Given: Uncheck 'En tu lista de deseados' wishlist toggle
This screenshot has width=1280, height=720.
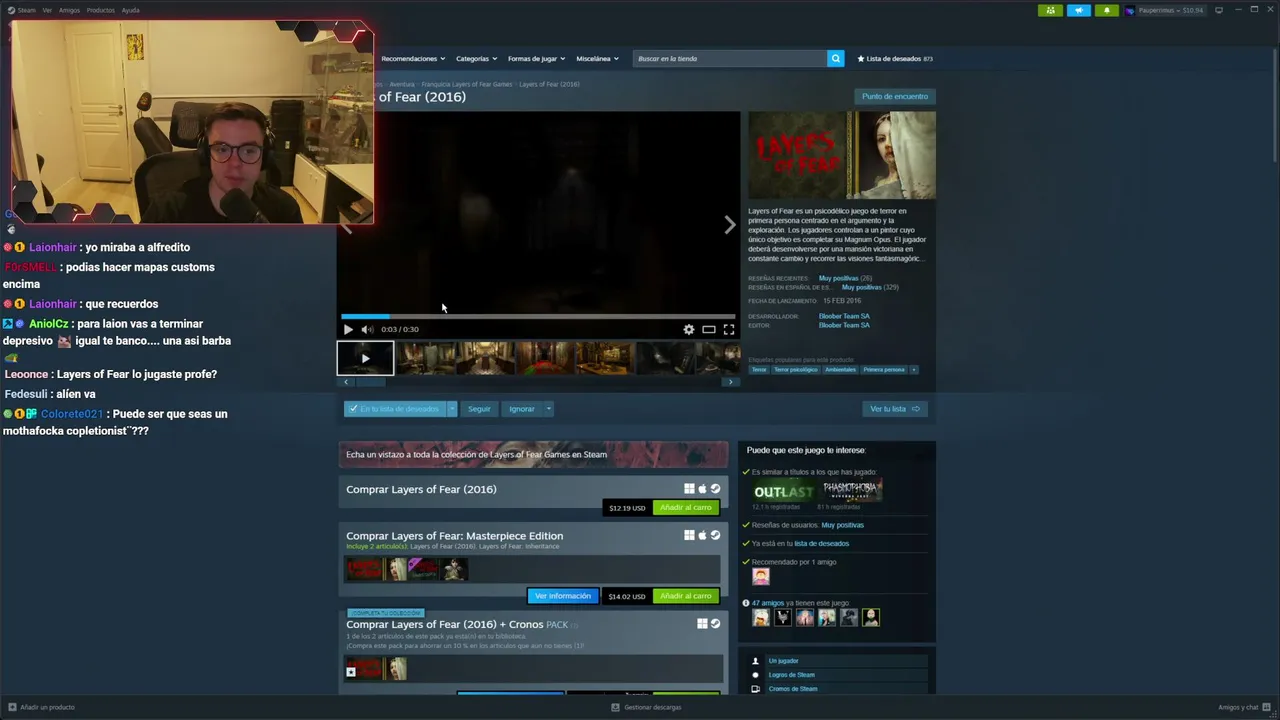Looking at the screenshot, I should [x=395, y=409].
